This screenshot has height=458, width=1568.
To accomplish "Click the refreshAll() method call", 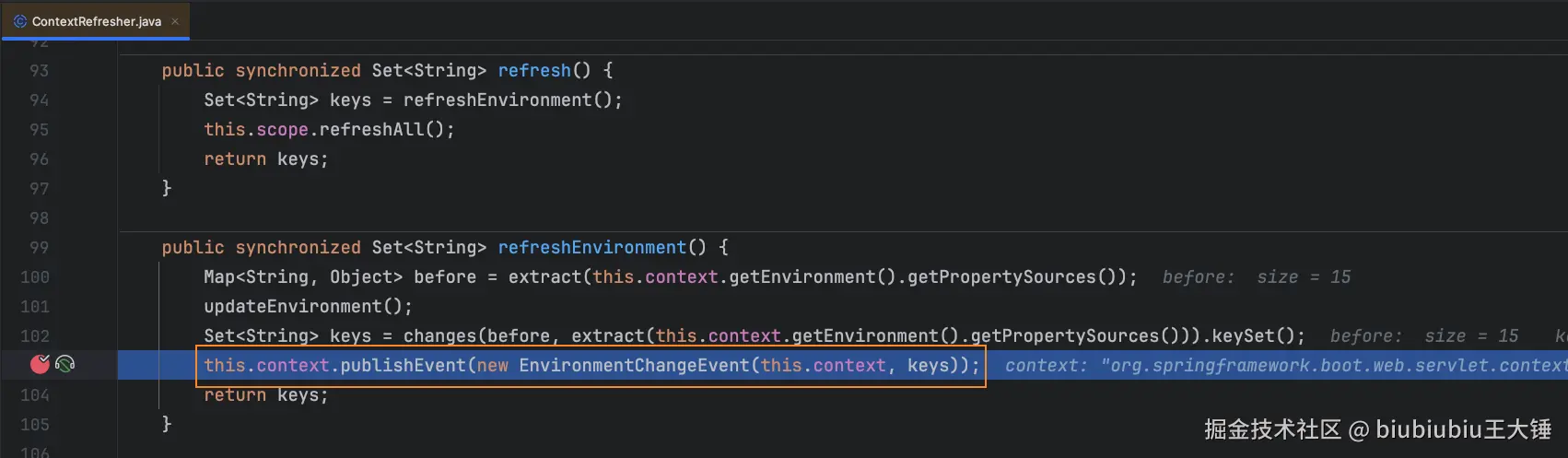I will coord(381,130).
